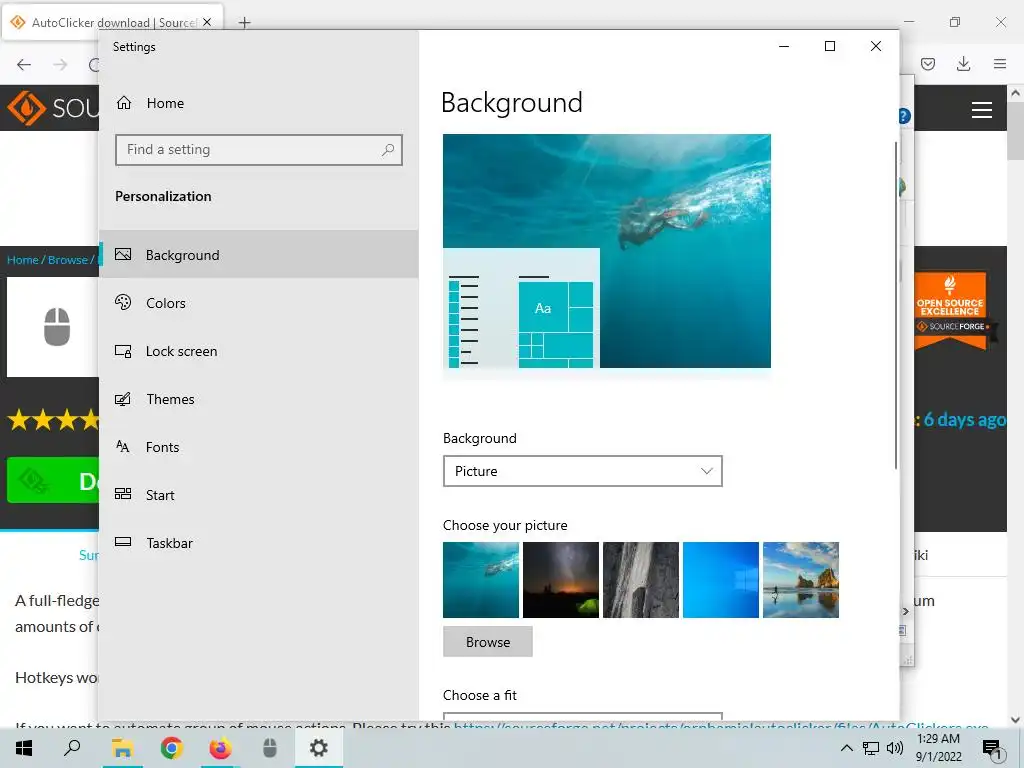
Task: Open SourceForge hamburger menu on page
Action: coord(982,110)
